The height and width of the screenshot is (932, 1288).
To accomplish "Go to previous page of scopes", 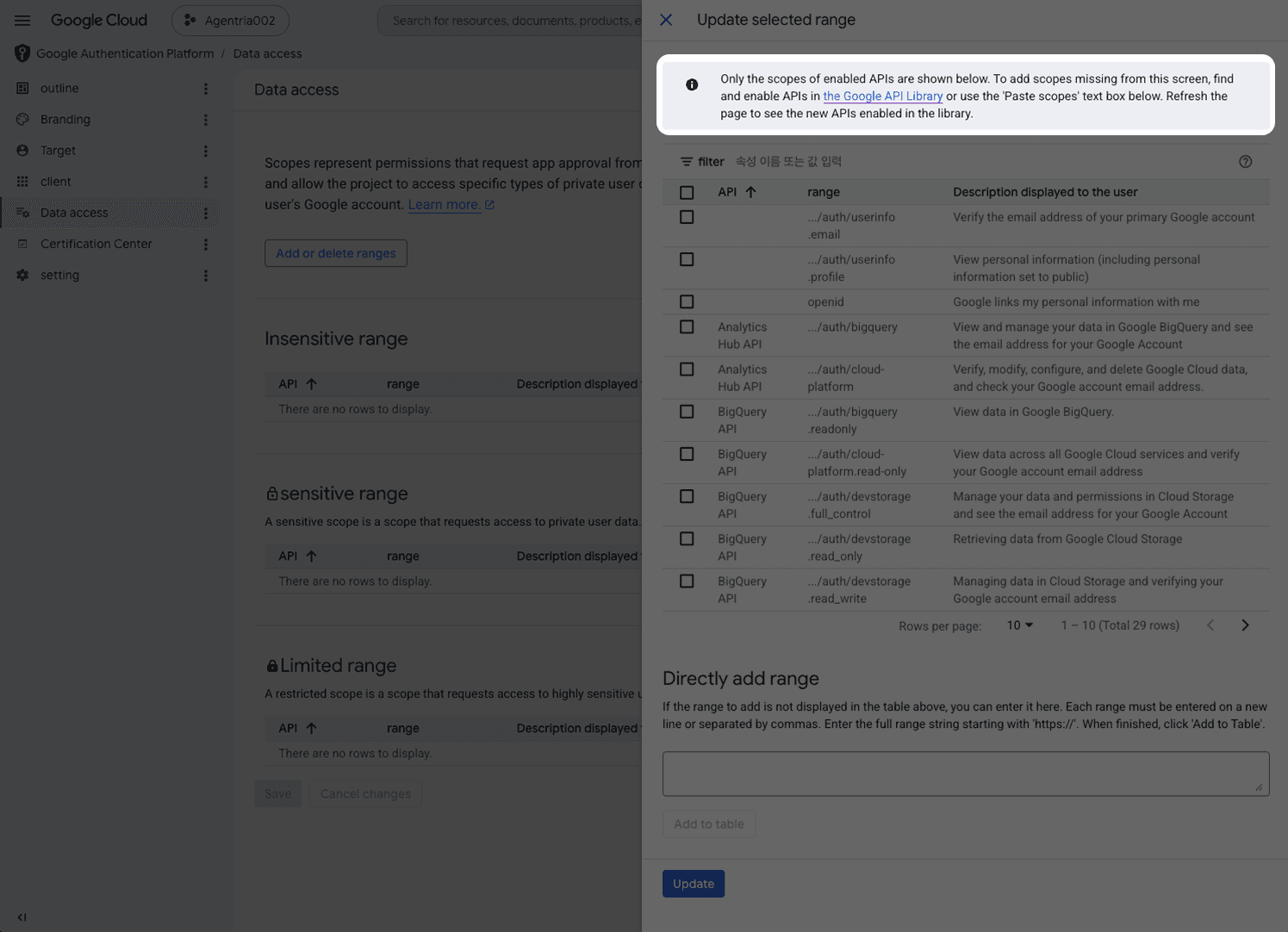I will (1210, 625).
